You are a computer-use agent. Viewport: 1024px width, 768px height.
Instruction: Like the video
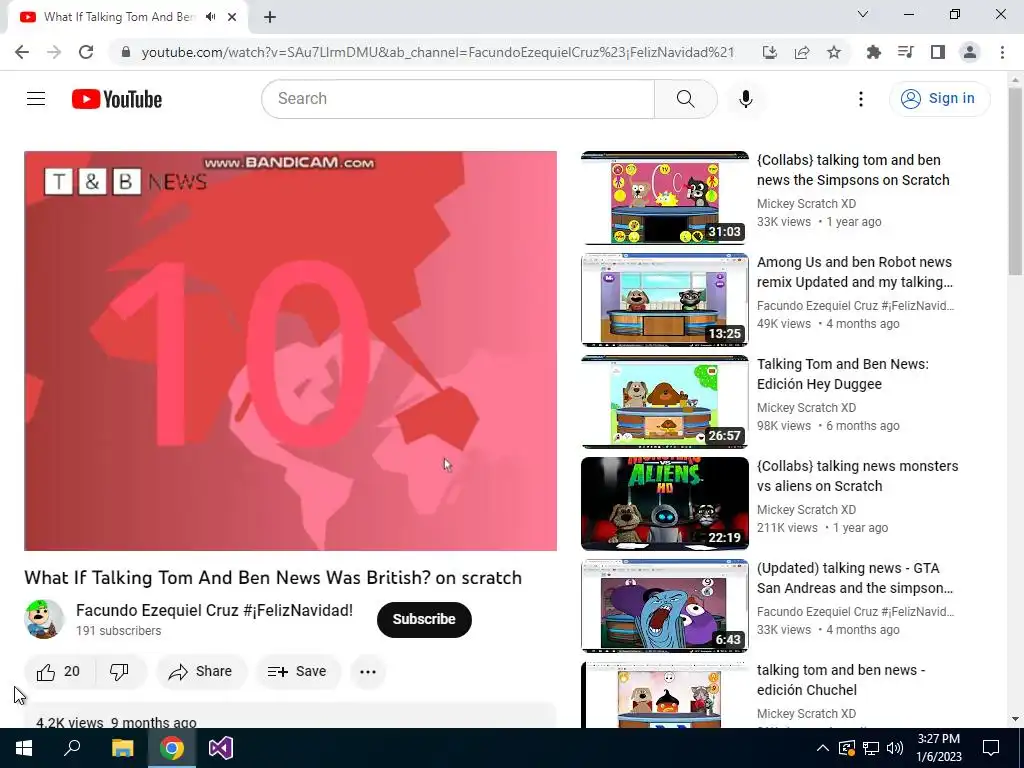click(x=59, y=671)
